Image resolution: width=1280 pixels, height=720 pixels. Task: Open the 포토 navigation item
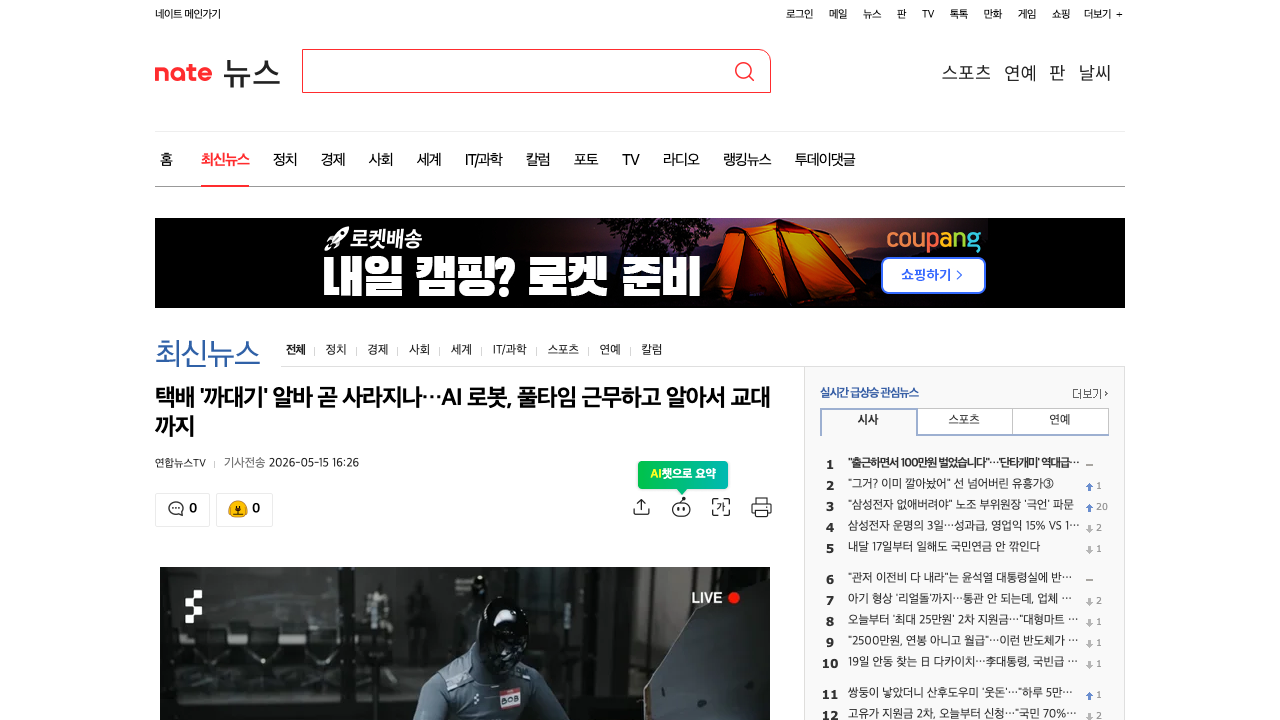click(x=586, y=159)
